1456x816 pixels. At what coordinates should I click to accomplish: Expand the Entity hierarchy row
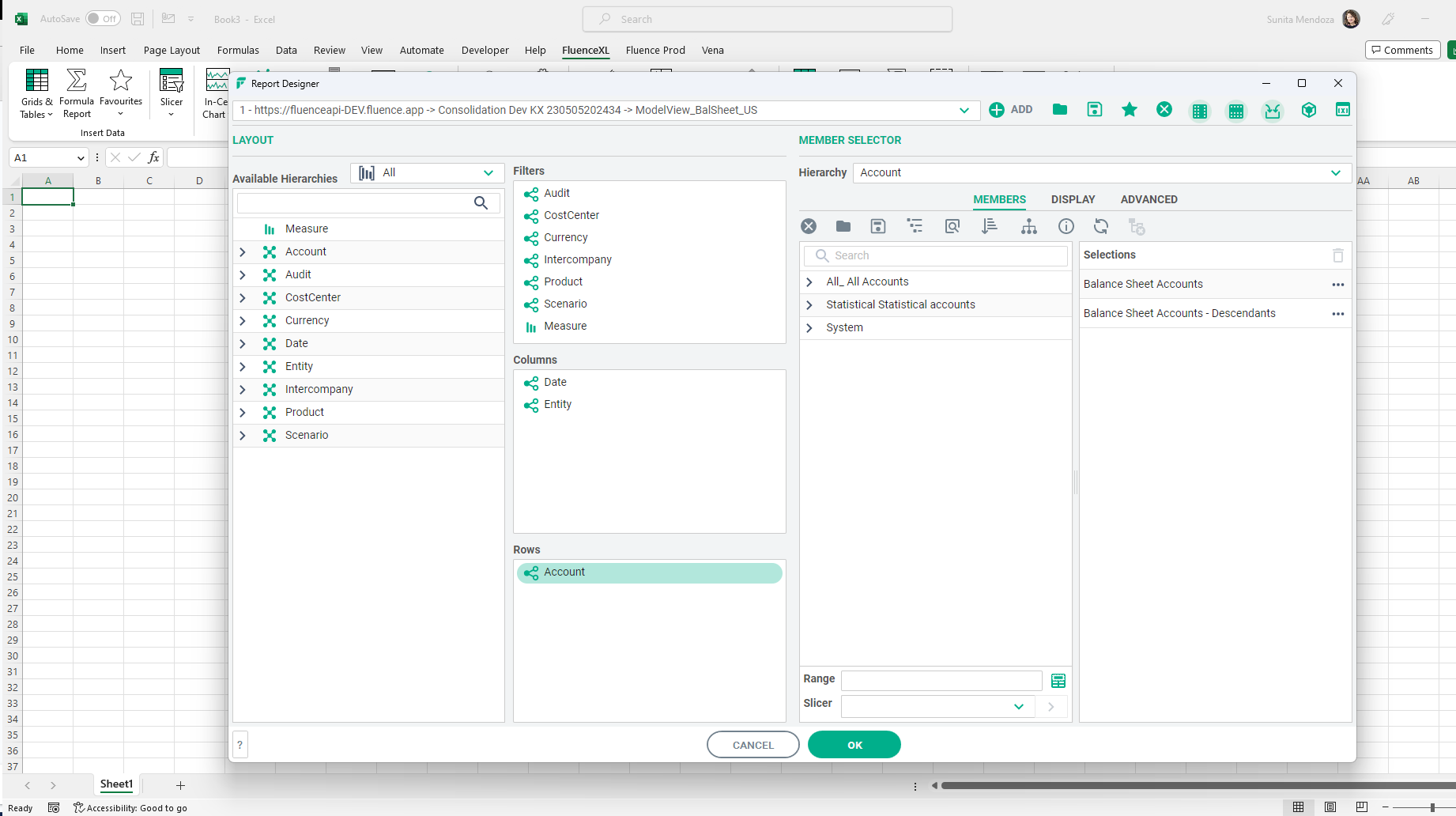(x=243, y=367)
